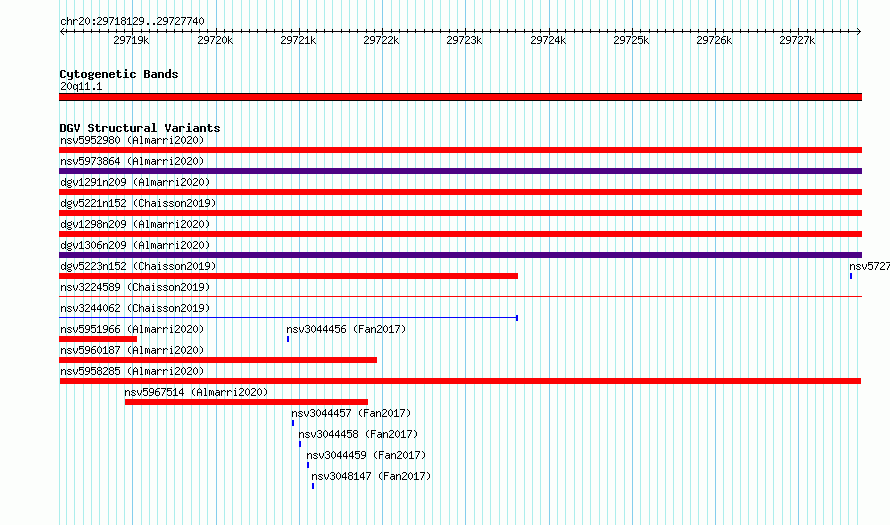This screenshot has height=525, width=890.
Task: Click the short red bar of nsv5951966
Action: tap(98, 339)
